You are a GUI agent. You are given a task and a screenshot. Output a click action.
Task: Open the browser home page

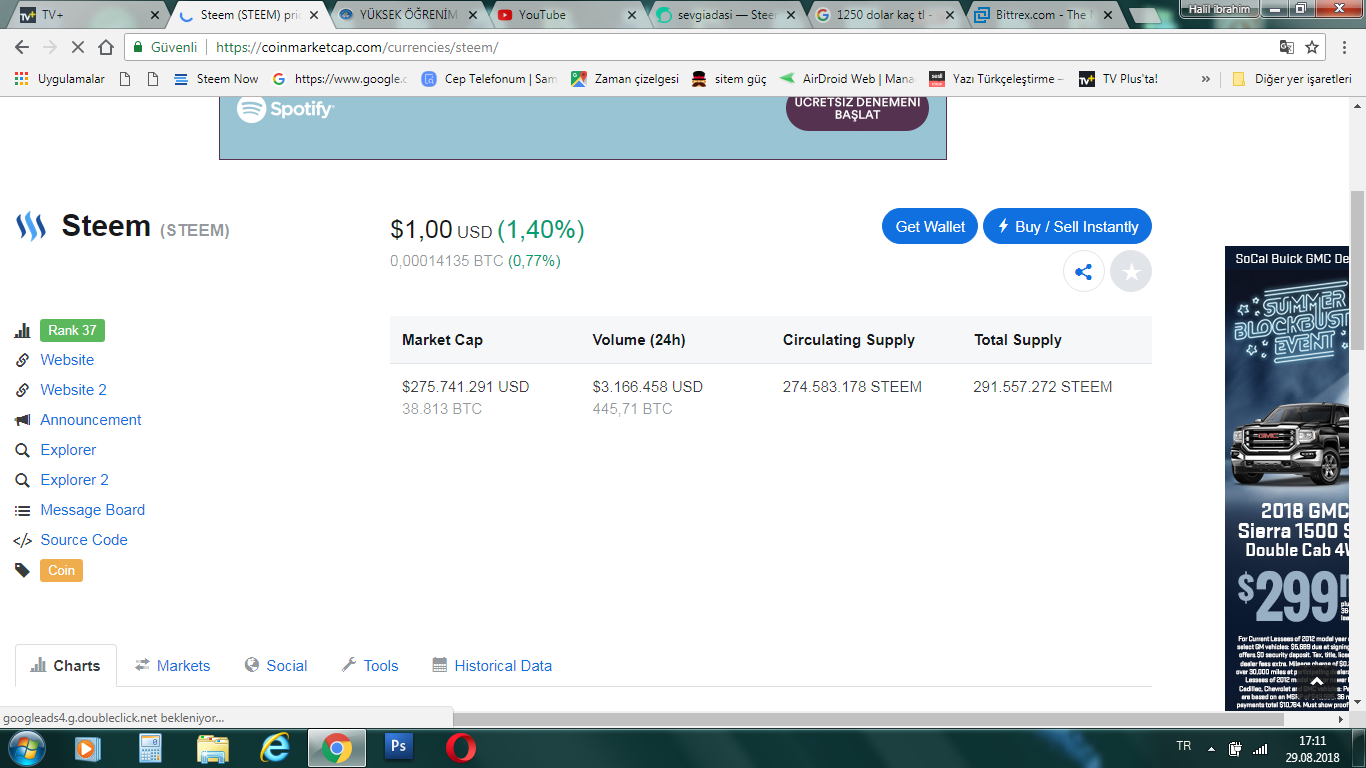click(106, 47)
